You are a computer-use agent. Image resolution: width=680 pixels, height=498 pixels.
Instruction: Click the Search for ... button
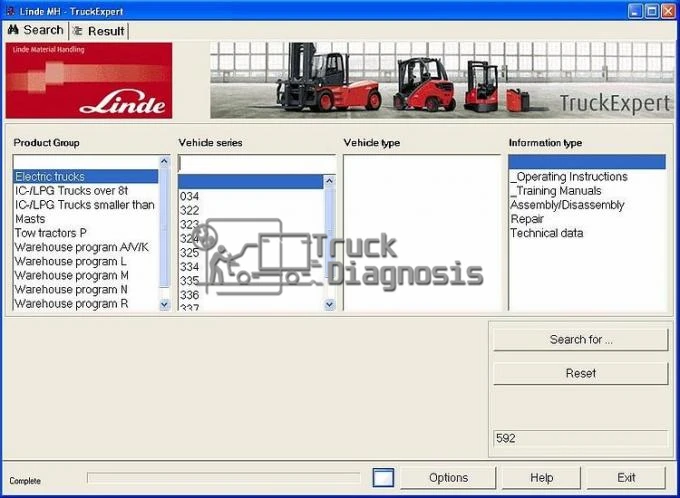click(581, 339)
